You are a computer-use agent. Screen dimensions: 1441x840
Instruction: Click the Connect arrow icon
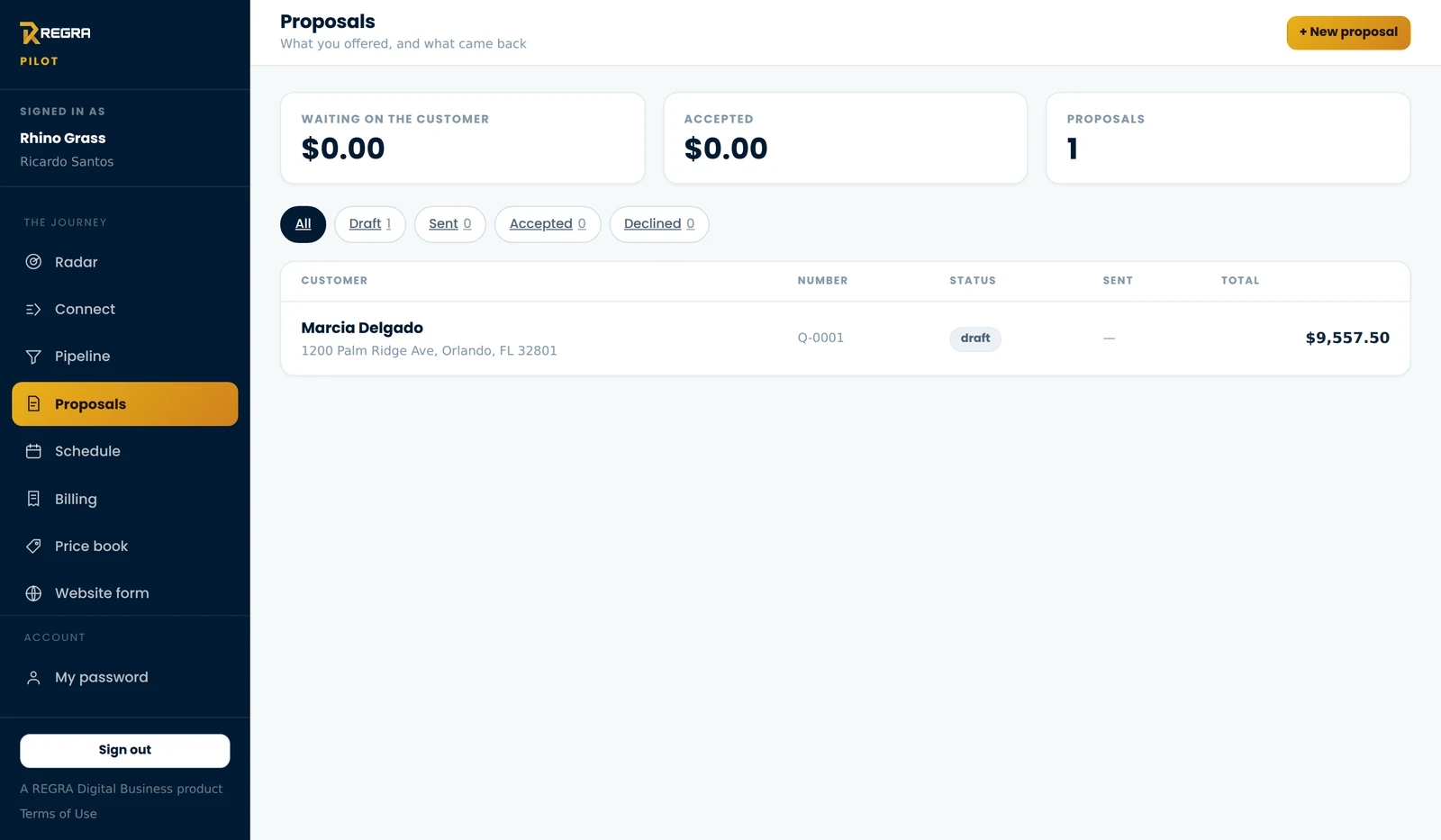click(x=33, y=310)
